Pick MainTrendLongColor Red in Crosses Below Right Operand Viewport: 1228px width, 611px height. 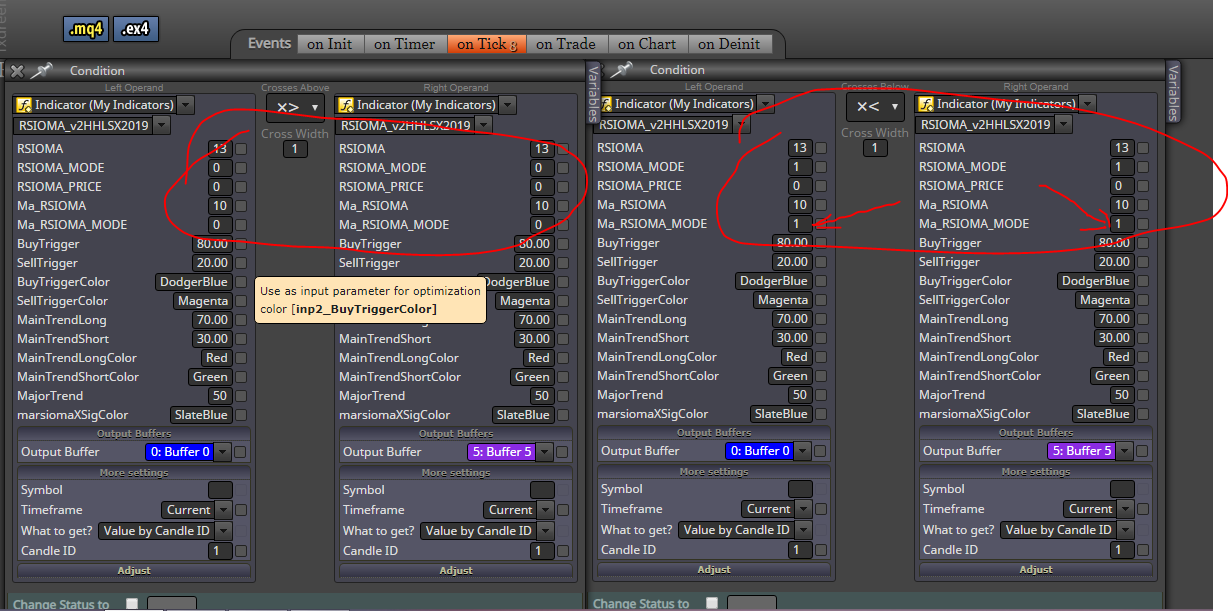coord(1119,357)
